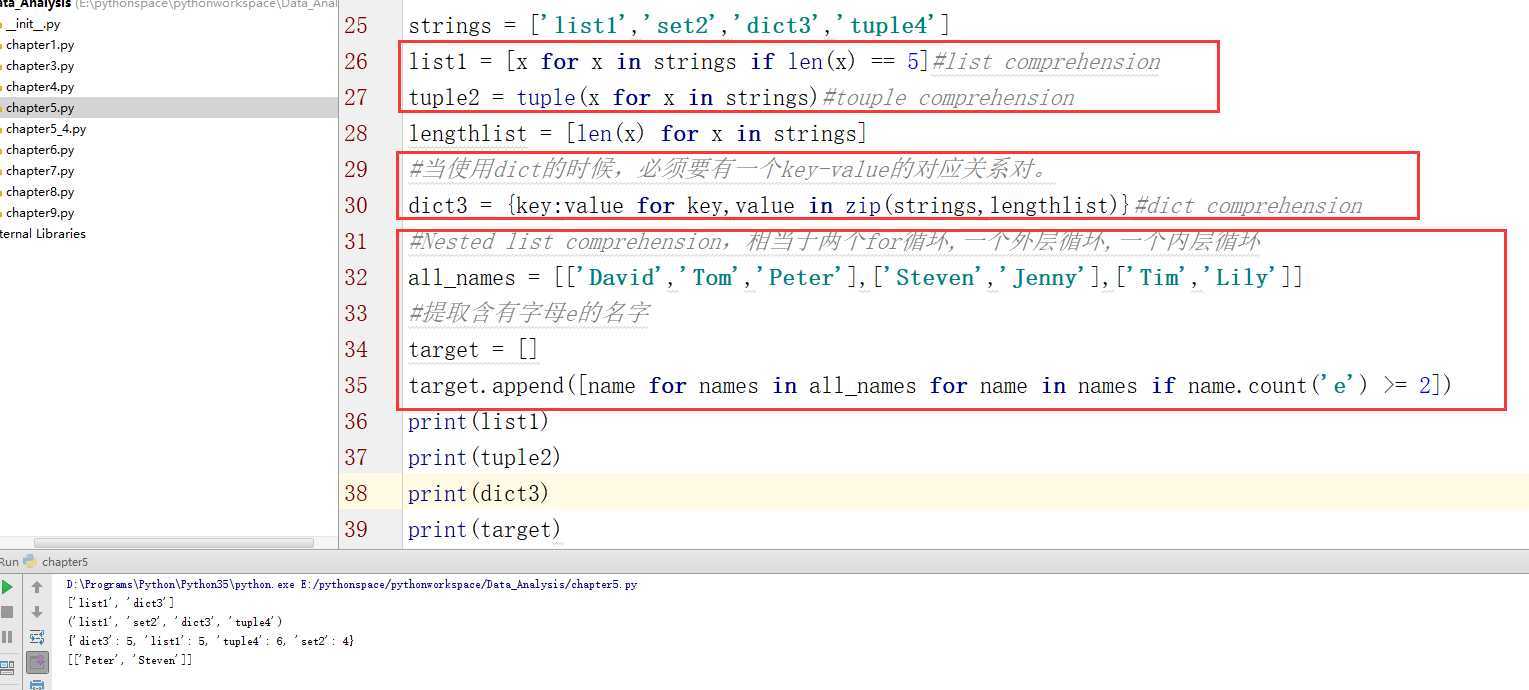Click the '#list comprehension' comment
This screenshot has height=690, width=1529.
1046,62
